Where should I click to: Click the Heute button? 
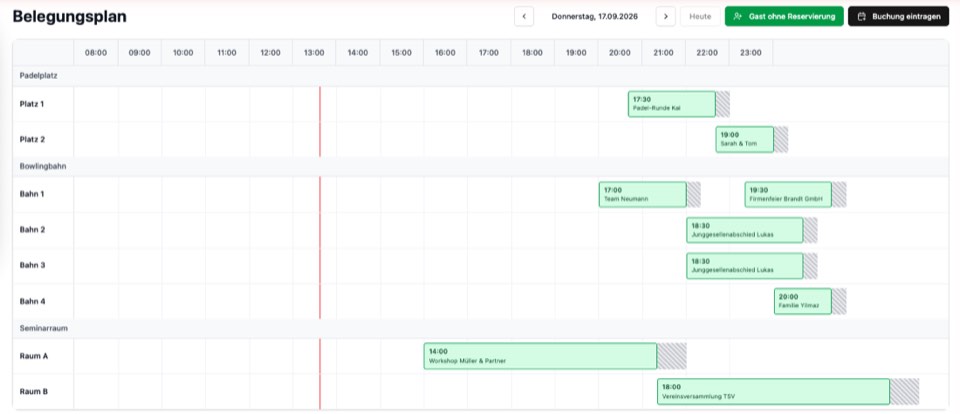click(x=700, y=17)
